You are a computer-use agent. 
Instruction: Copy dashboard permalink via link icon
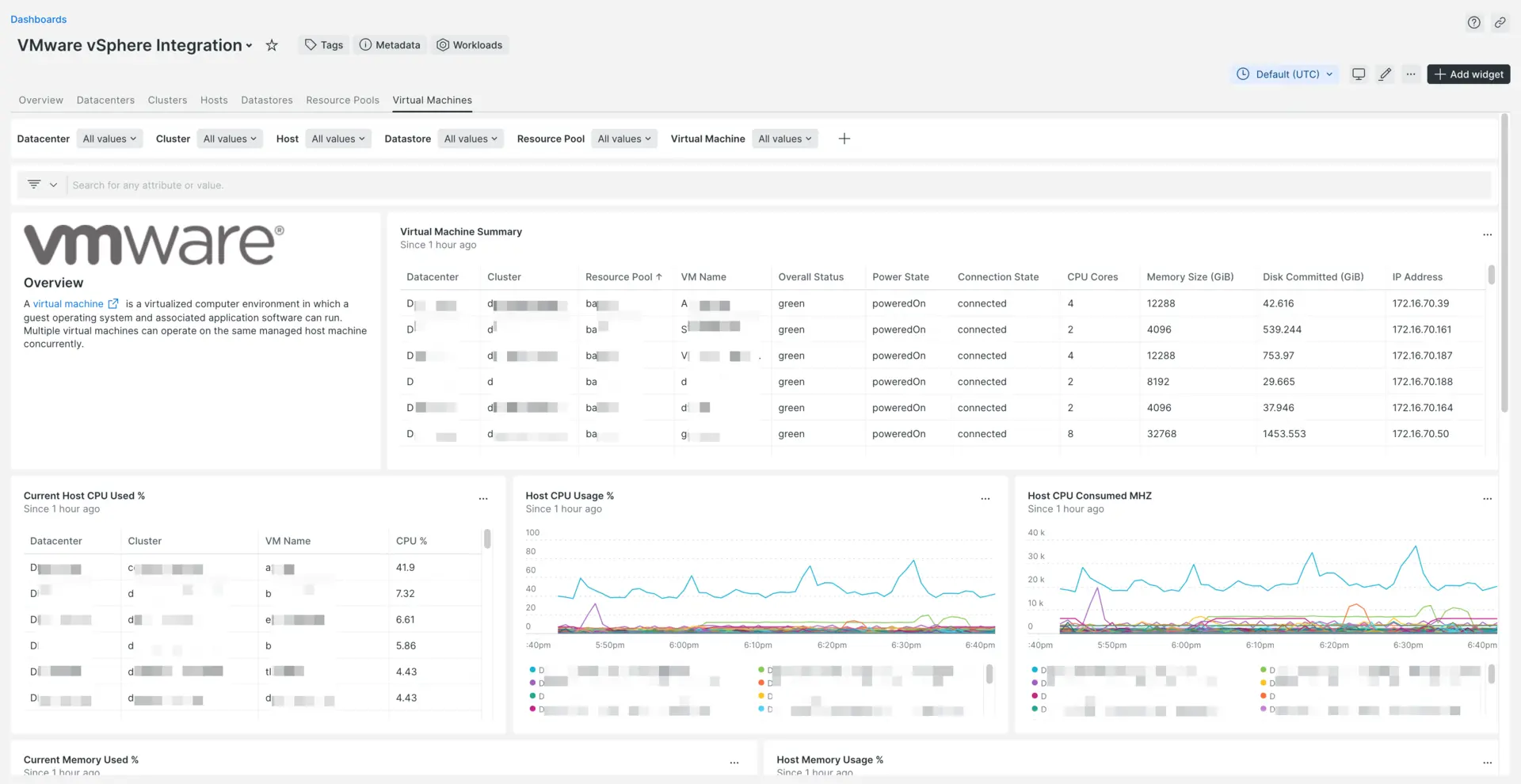click(1500, 22)
